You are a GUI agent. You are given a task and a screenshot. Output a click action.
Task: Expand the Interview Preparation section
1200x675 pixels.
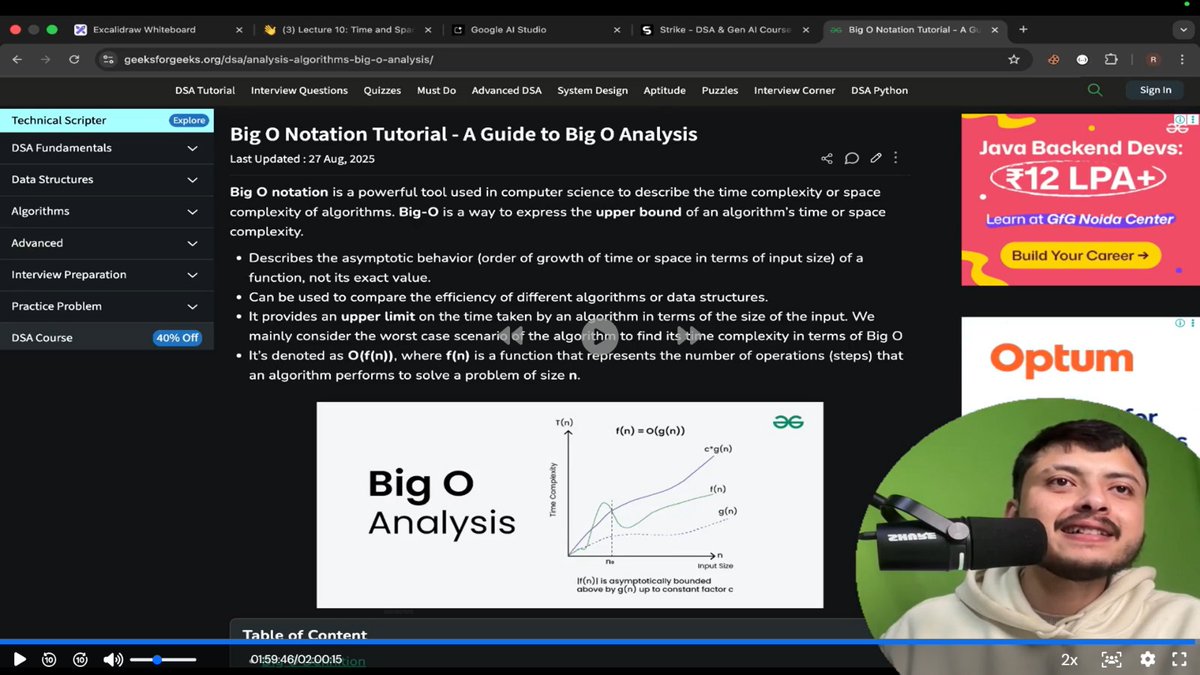[107, 275]
